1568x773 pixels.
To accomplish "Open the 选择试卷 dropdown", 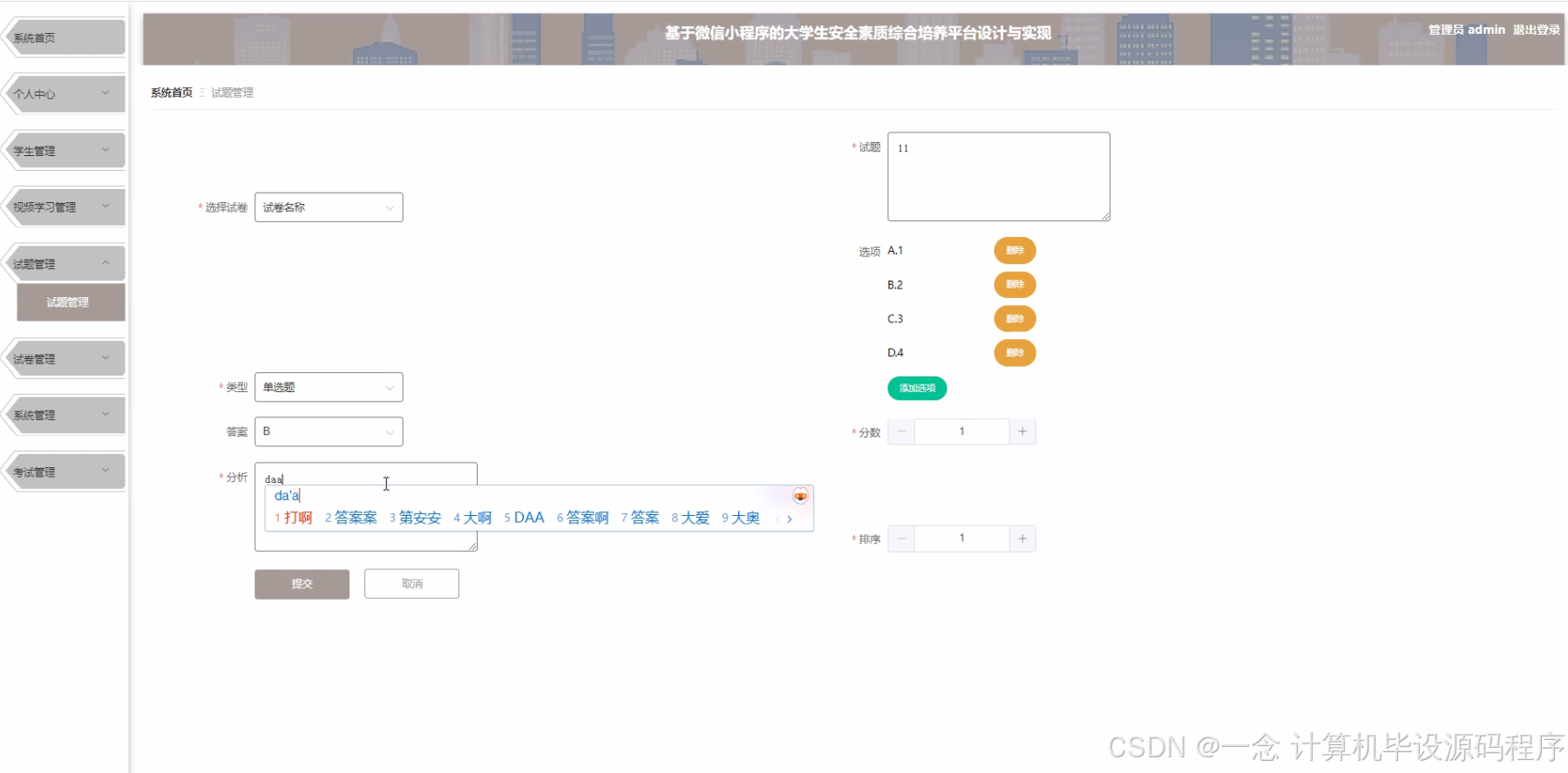I will [x=329, y=207].
